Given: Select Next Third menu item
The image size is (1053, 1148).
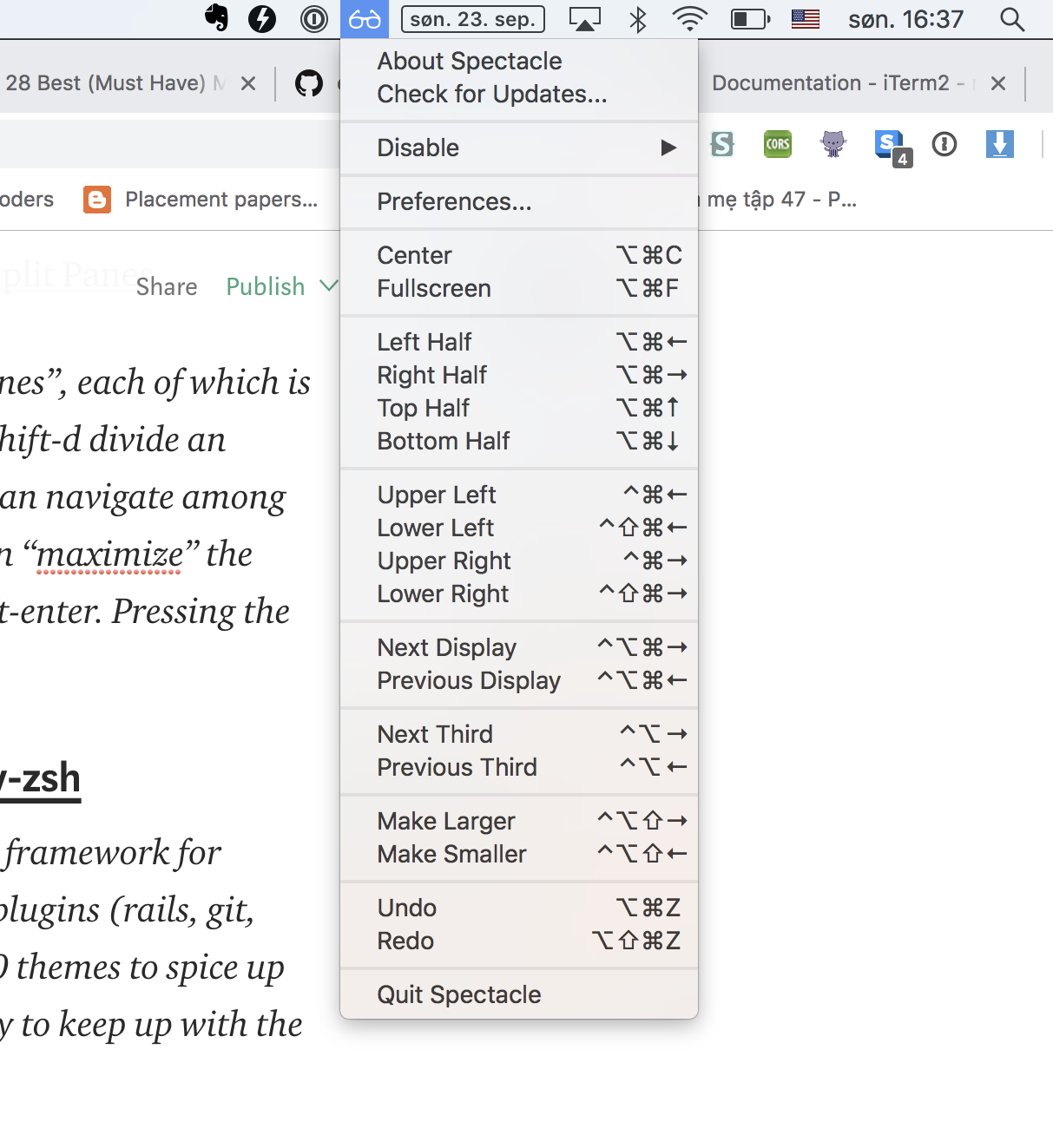Looking at the screenshot, I should click(x=519, y=734).
